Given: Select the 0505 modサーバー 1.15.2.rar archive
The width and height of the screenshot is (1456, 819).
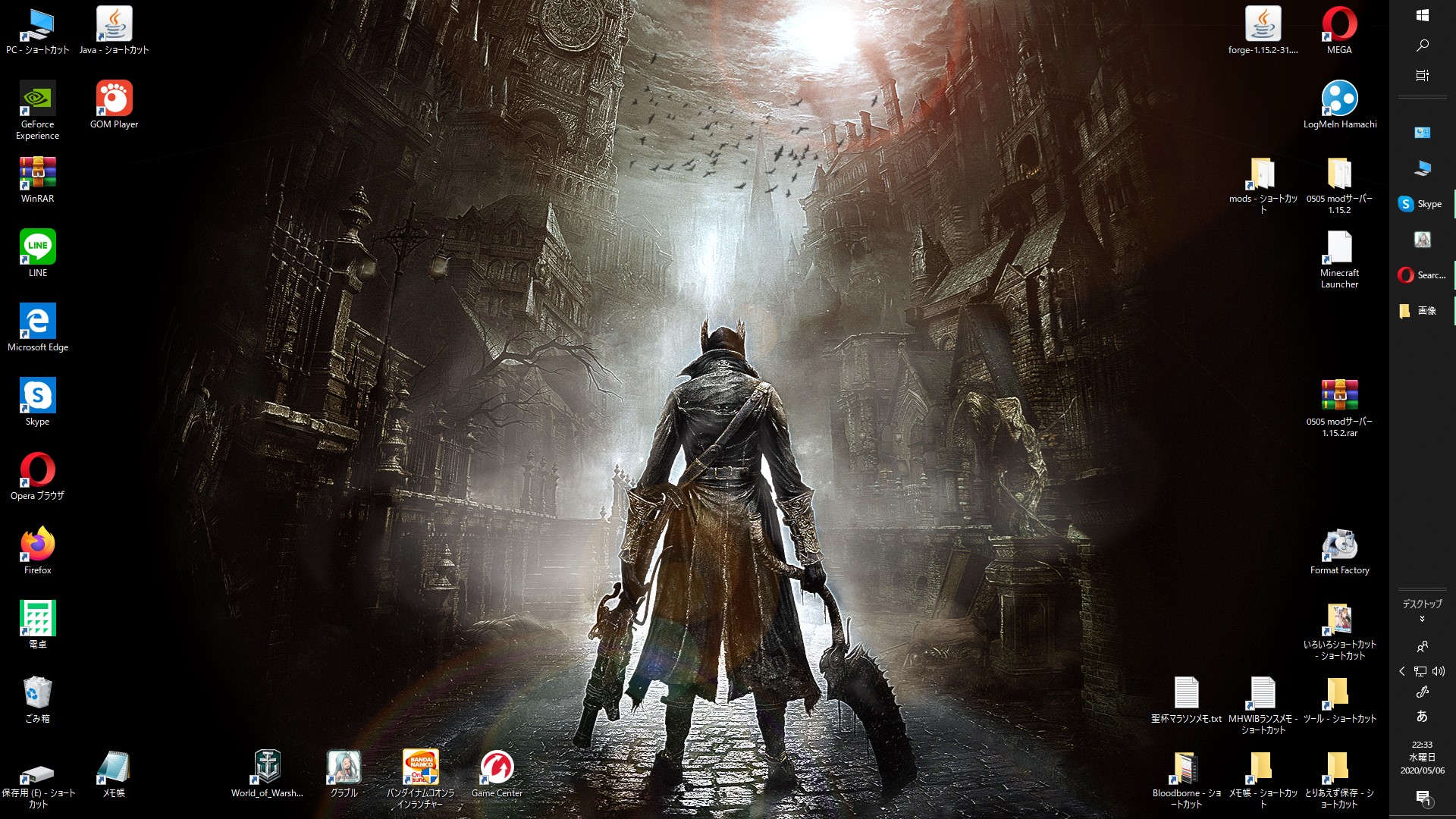Looking at the screenshot, I should click(1339, 408).
